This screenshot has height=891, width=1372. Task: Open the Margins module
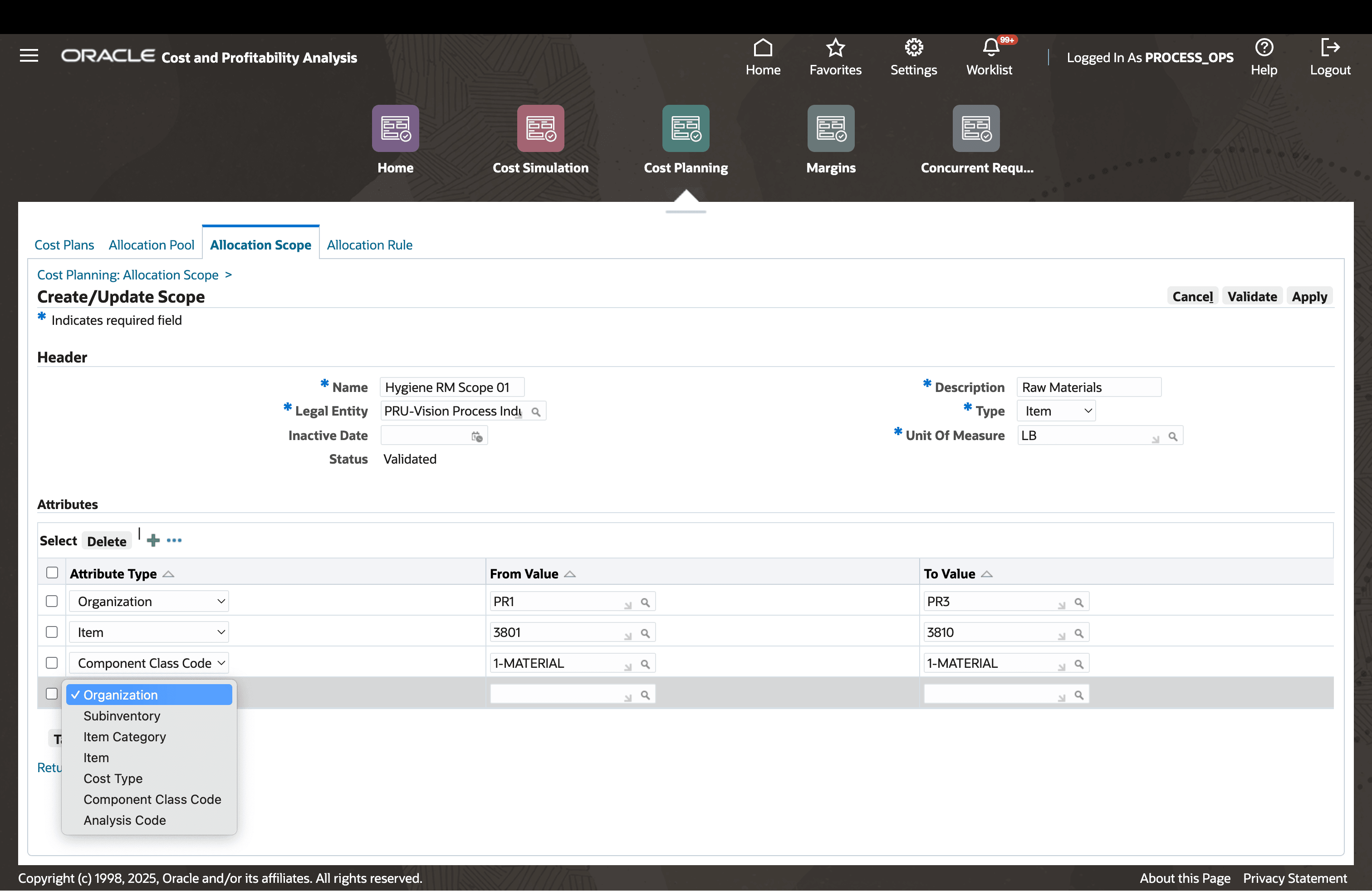click(x=830, y=141)
